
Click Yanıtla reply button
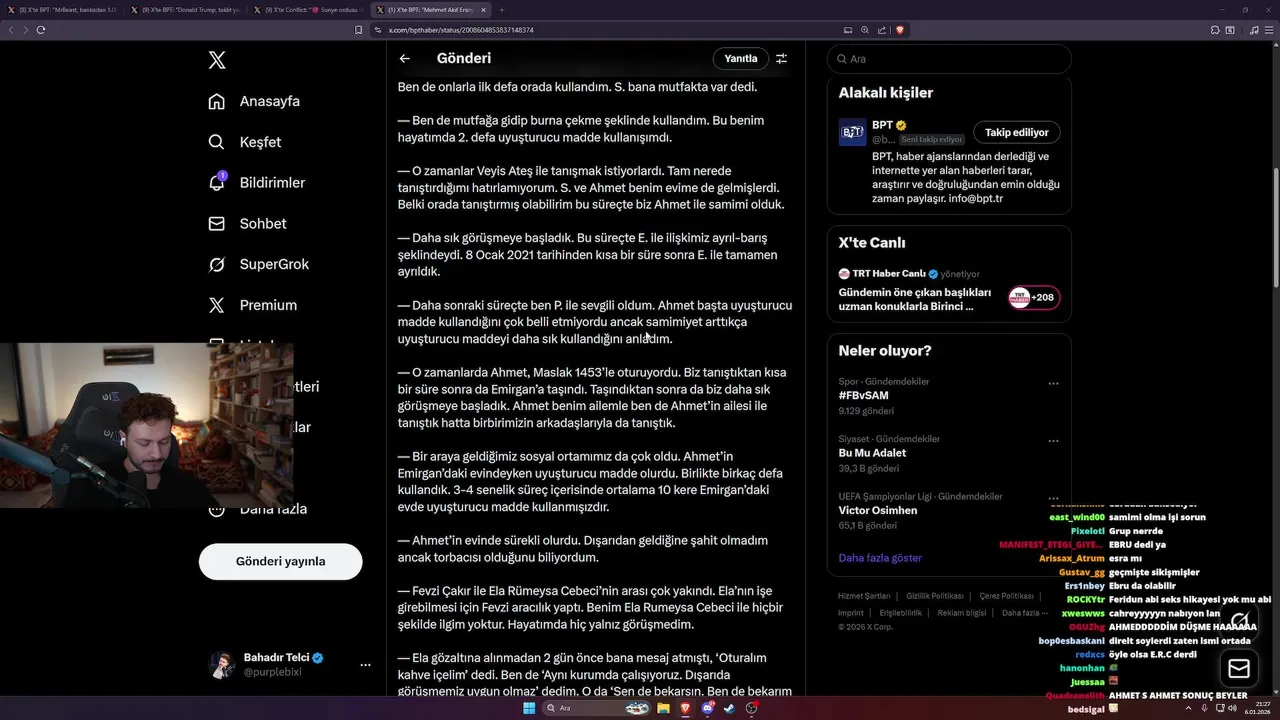(x=741, y=58)
